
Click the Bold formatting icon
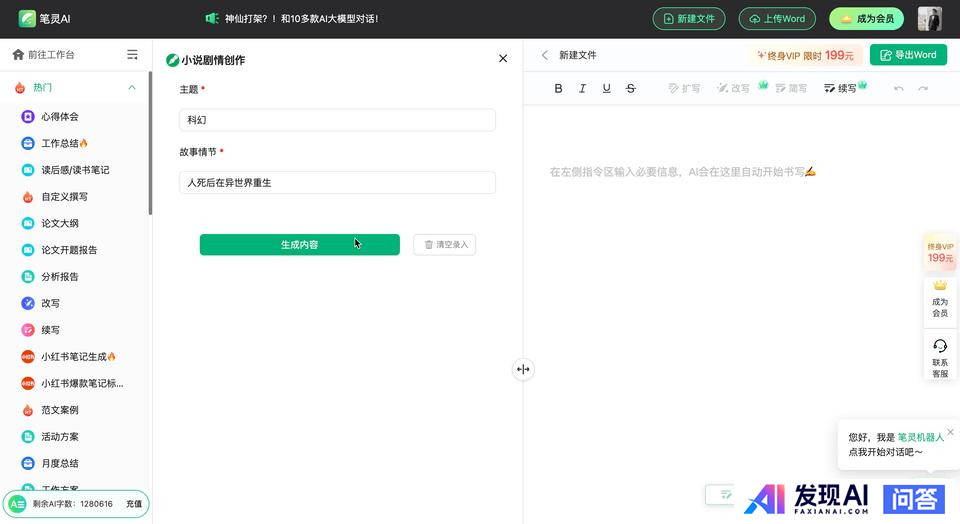point(559,89)
